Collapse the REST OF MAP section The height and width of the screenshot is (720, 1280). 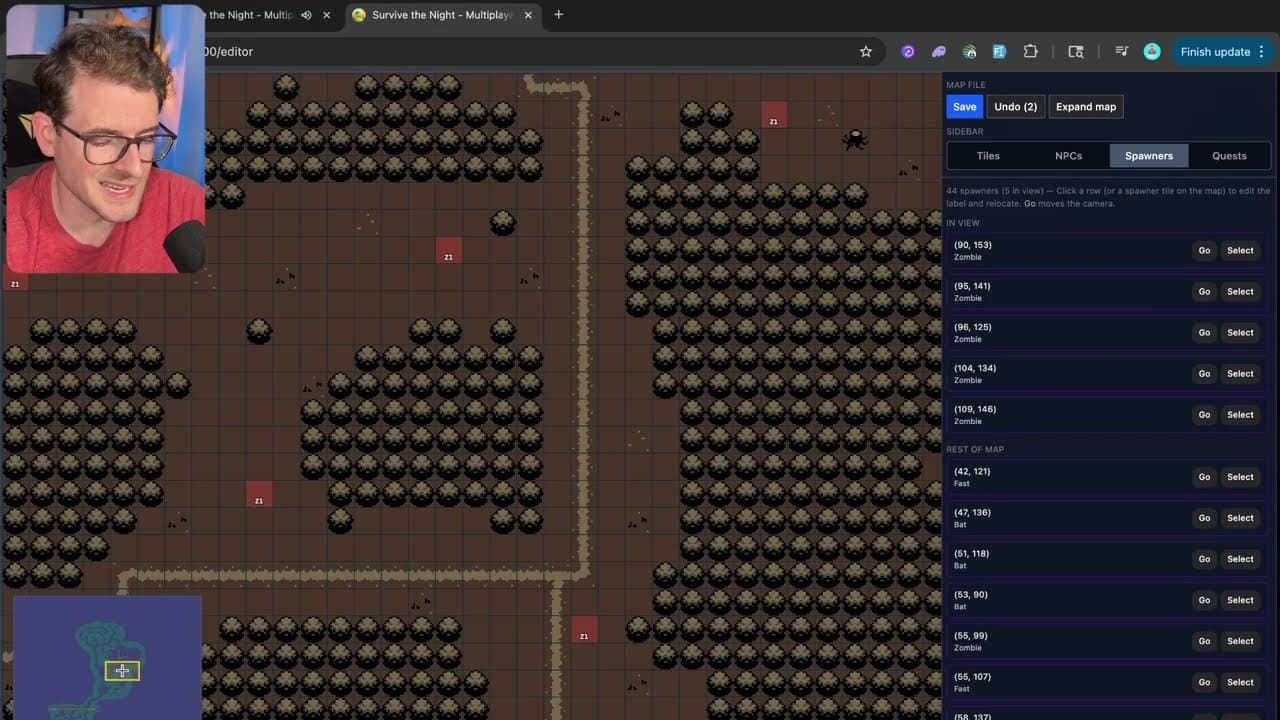(975, 449)
